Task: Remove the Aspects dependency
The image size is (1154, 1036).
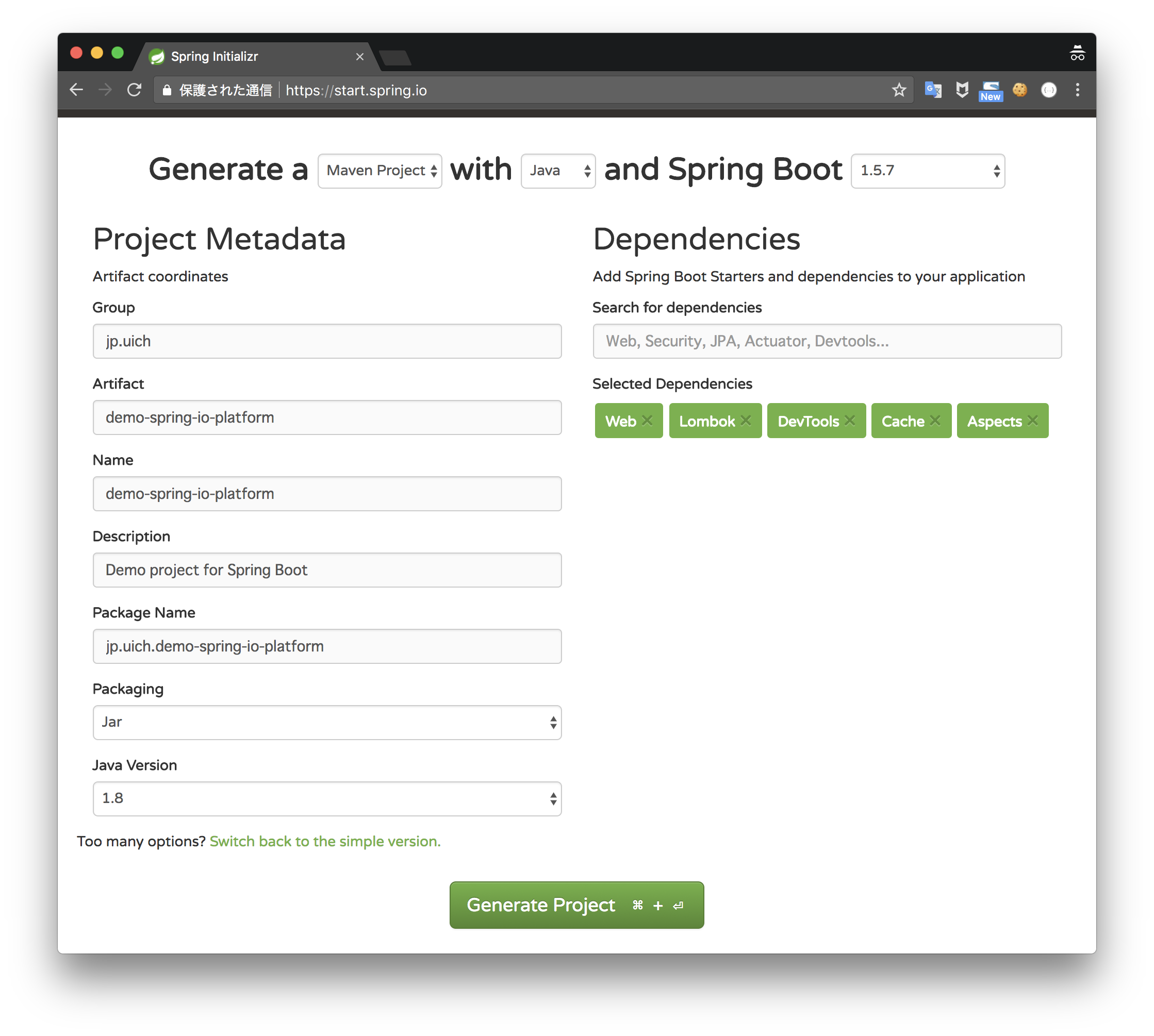Action: 1033,421
